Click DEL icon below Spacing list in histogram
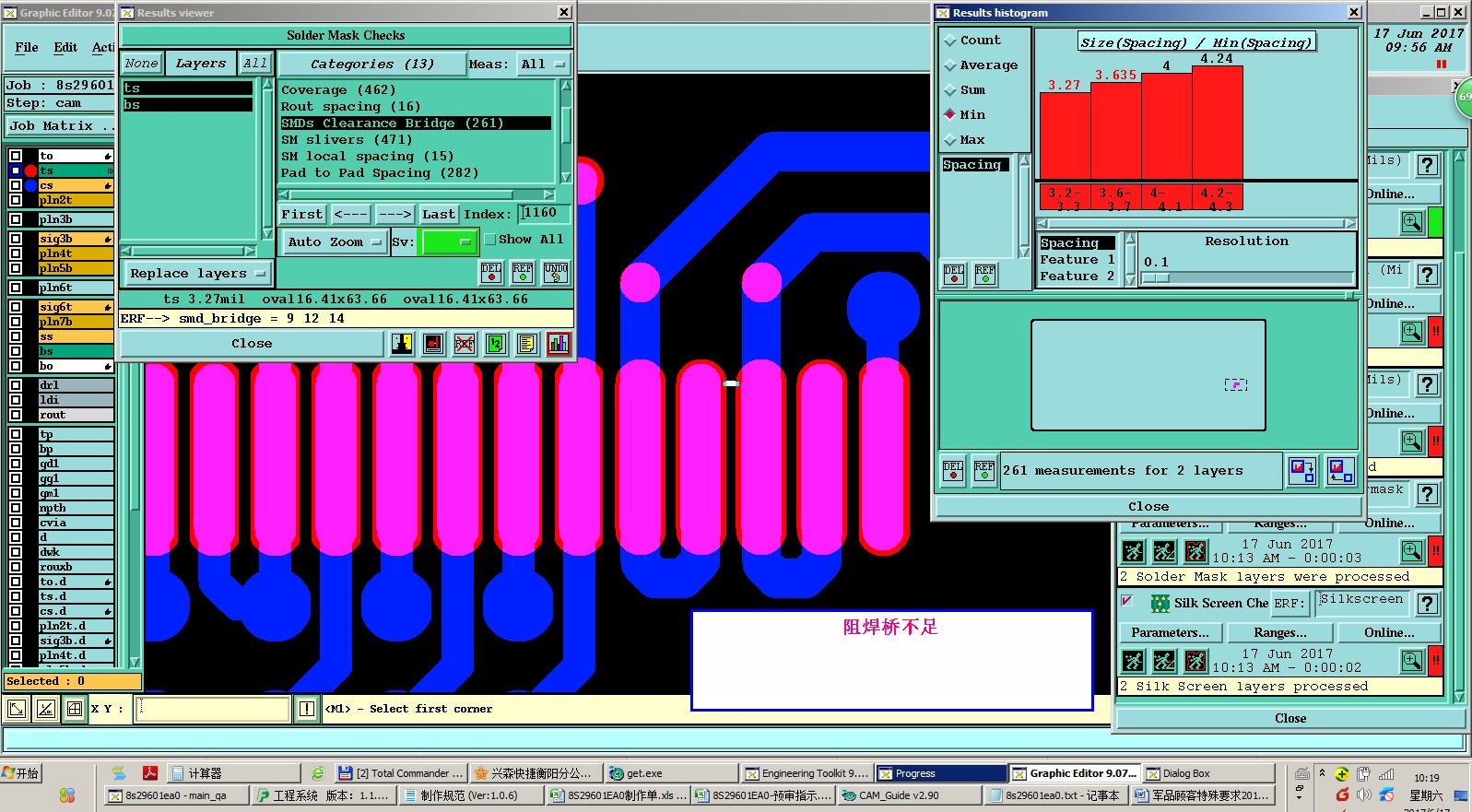Image resolution: width=1472 pixels, height=812 pixels. point(954,275)
